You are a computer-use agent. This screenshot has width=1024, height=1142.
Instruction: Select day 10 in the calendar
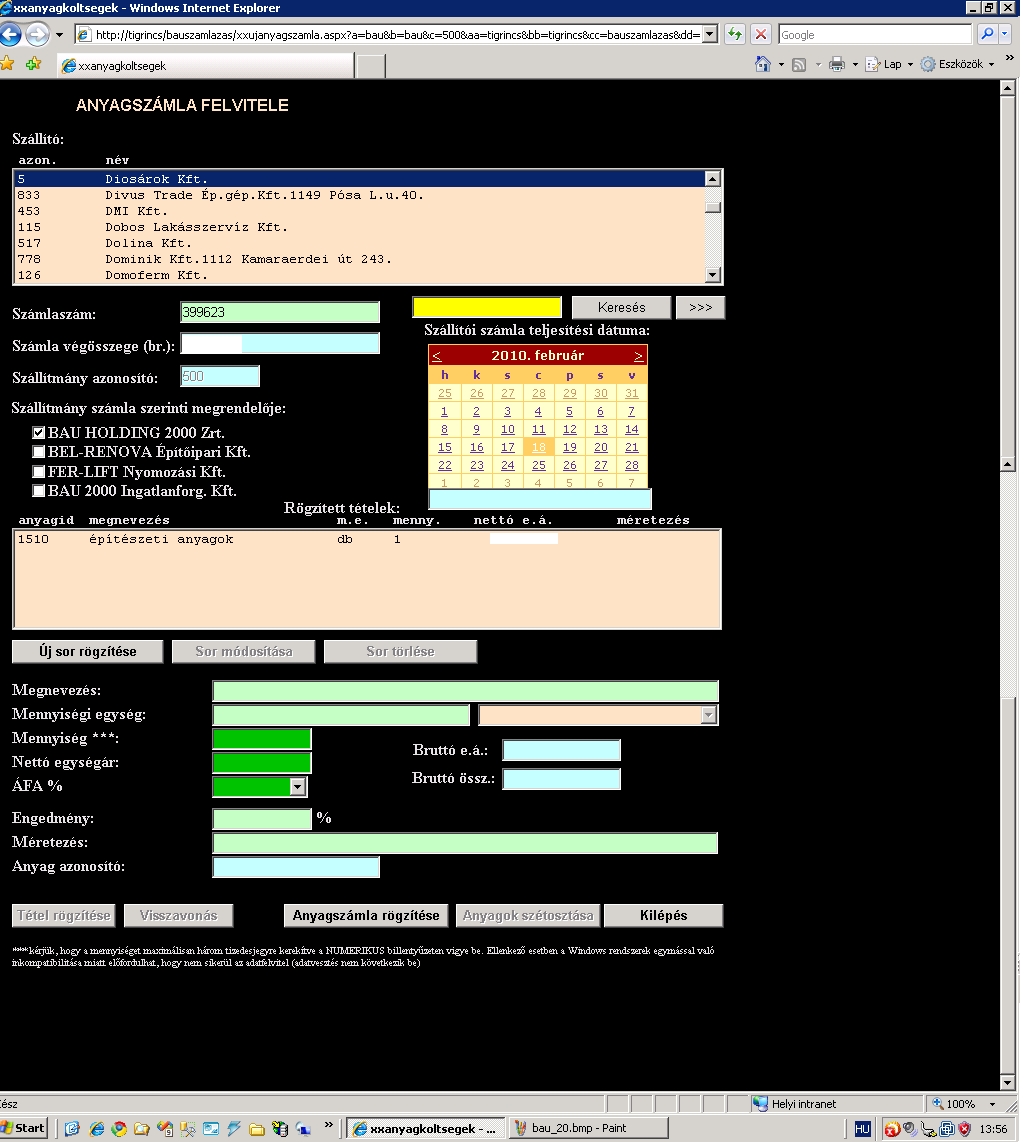[x=508, y=430]
